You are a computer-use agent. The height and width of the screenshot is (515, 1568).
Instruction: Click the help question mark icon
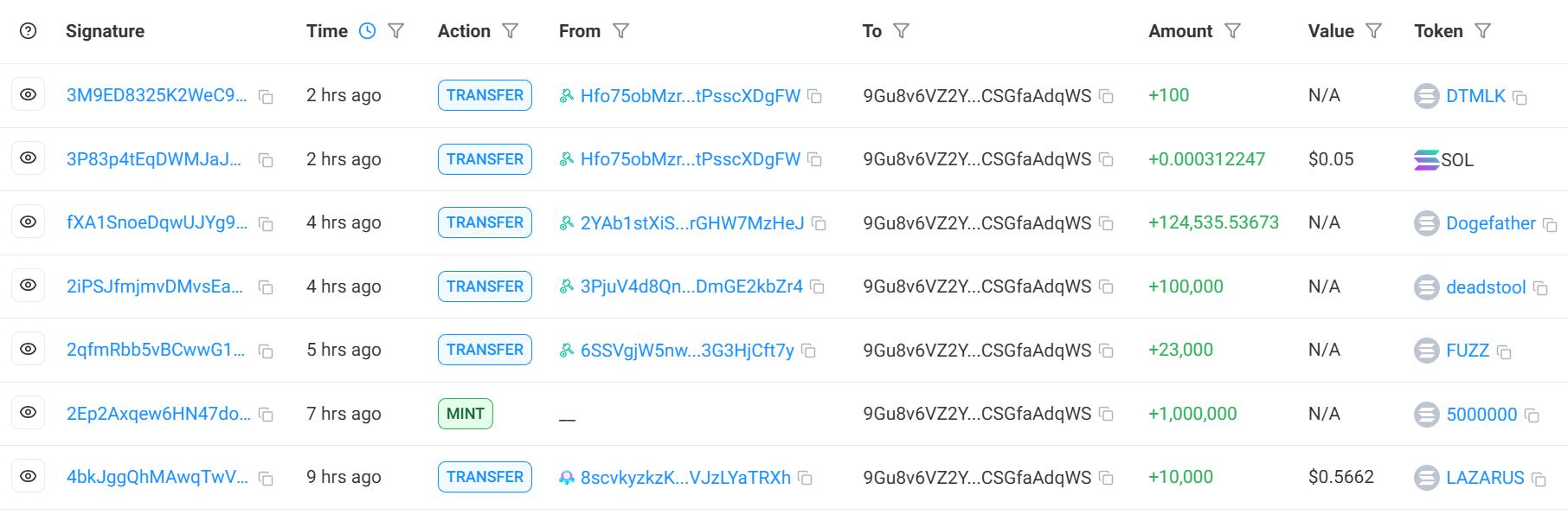pos(29,31)
